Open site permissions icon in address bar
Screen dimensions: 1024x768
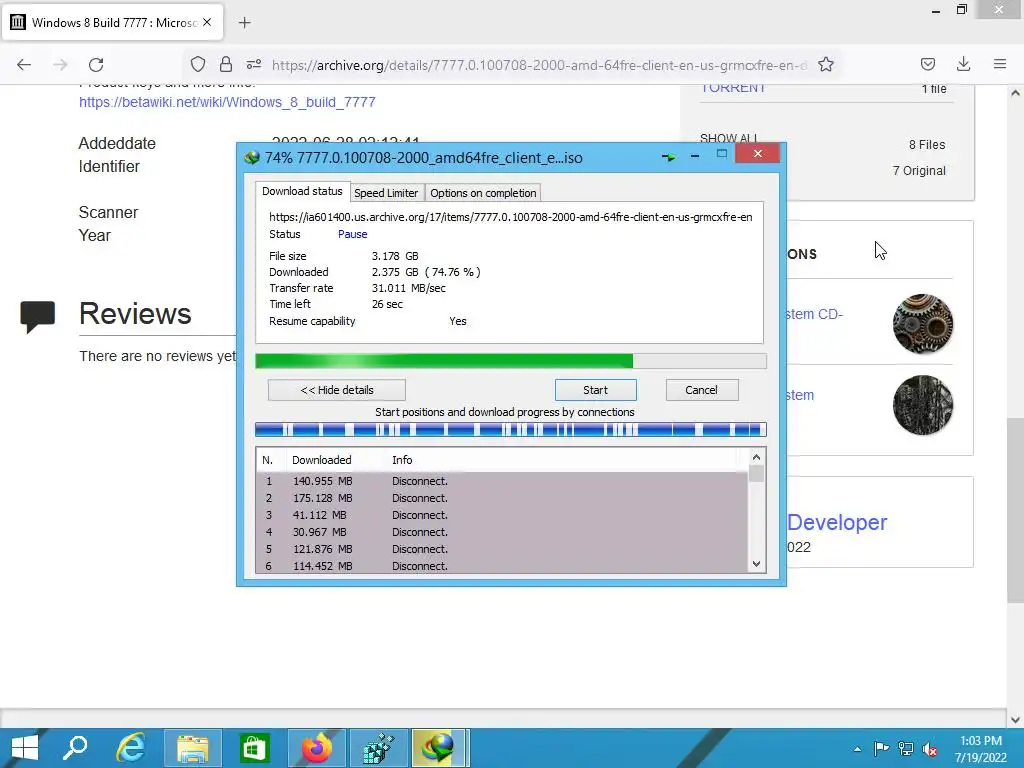(254, 64)
